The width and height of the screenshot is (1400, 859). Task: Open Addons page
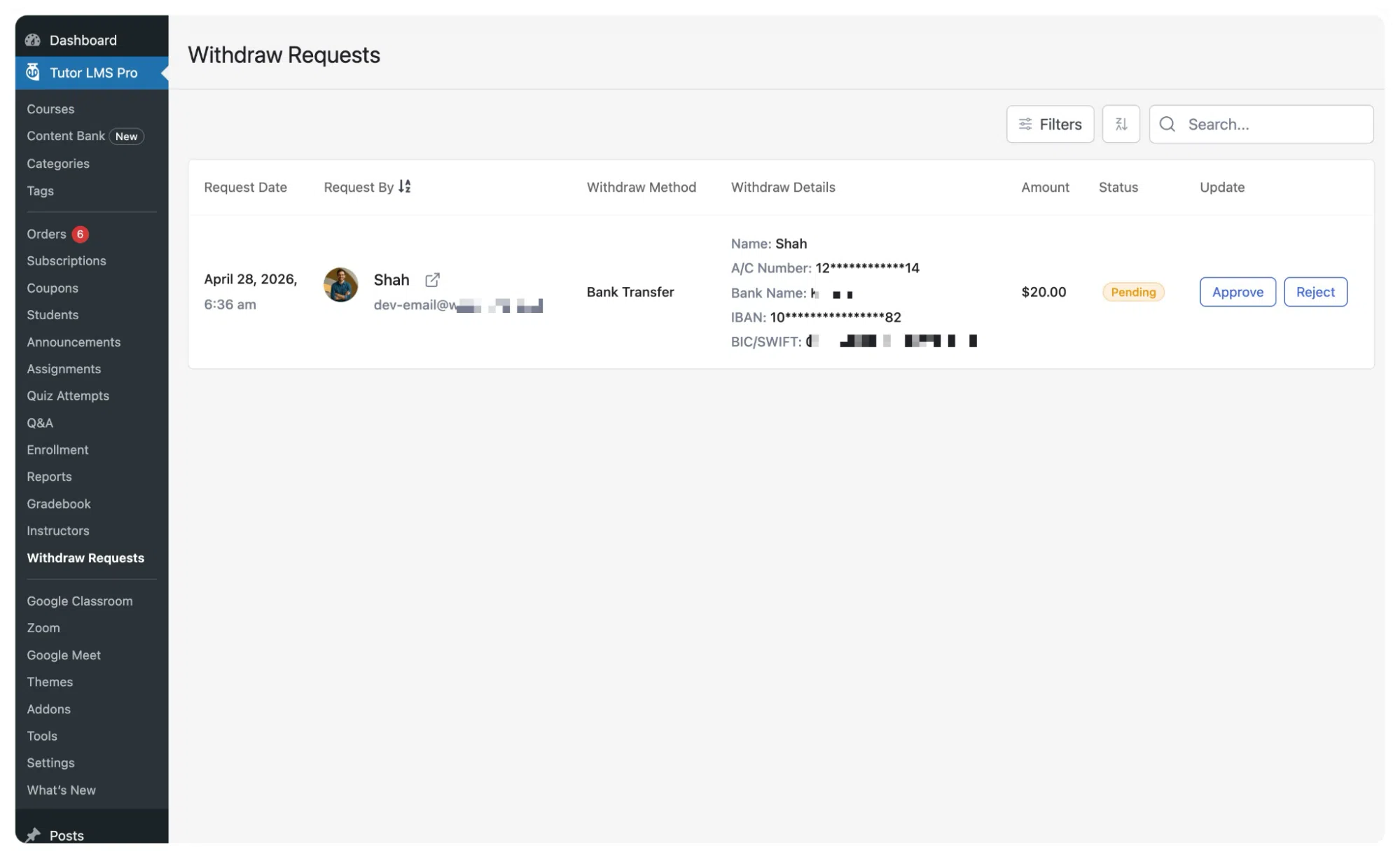point(48,709)
